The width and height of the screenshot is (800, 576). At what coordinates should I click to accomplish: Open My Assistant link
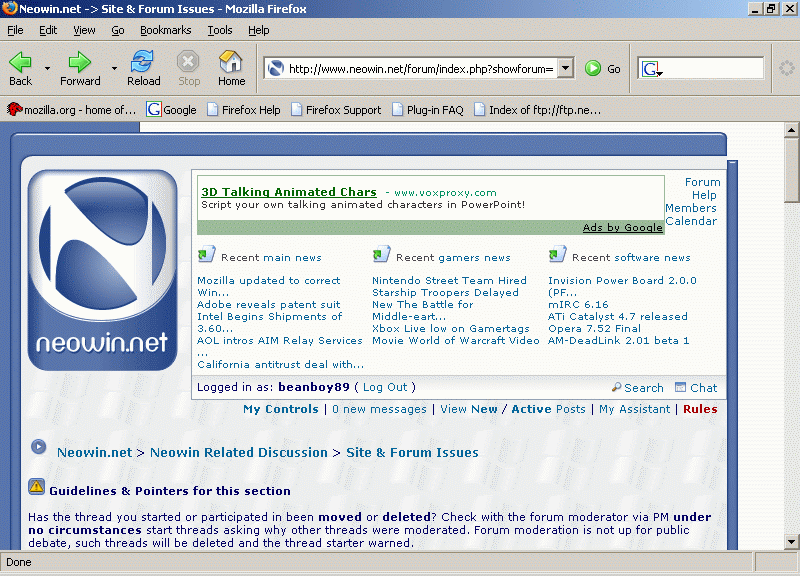click(x=634, y=409)
